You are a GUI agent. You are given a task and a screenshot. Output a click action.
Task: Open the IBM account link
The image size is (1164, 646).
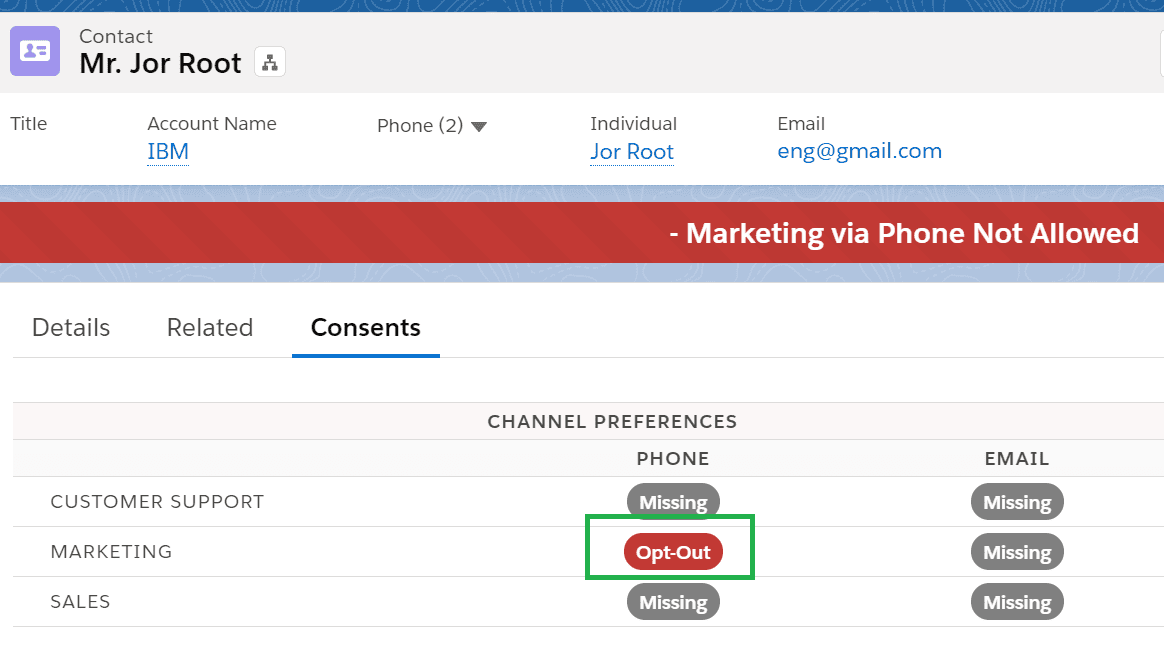coord(167,151)
